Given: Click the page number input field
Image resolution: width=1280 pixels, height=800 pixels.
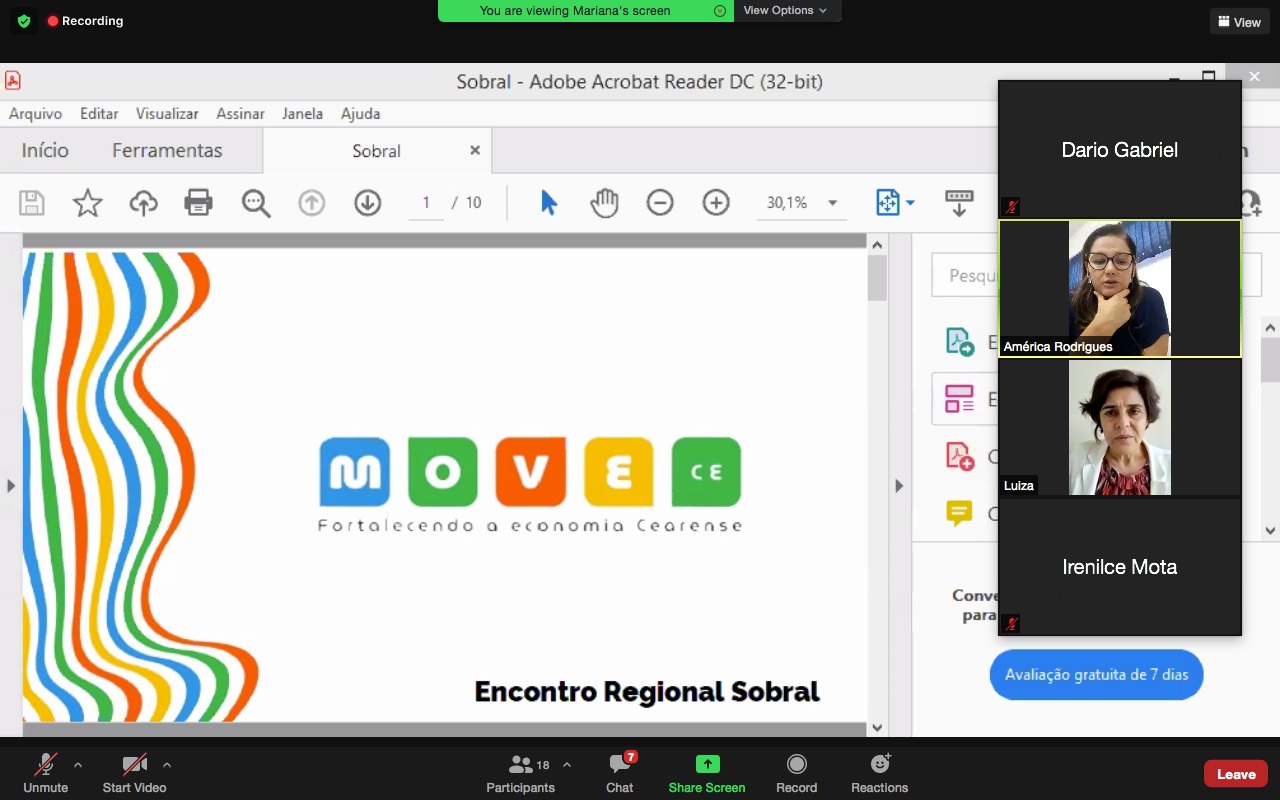Looking at the screenshot, I should [x=426, y=203].
